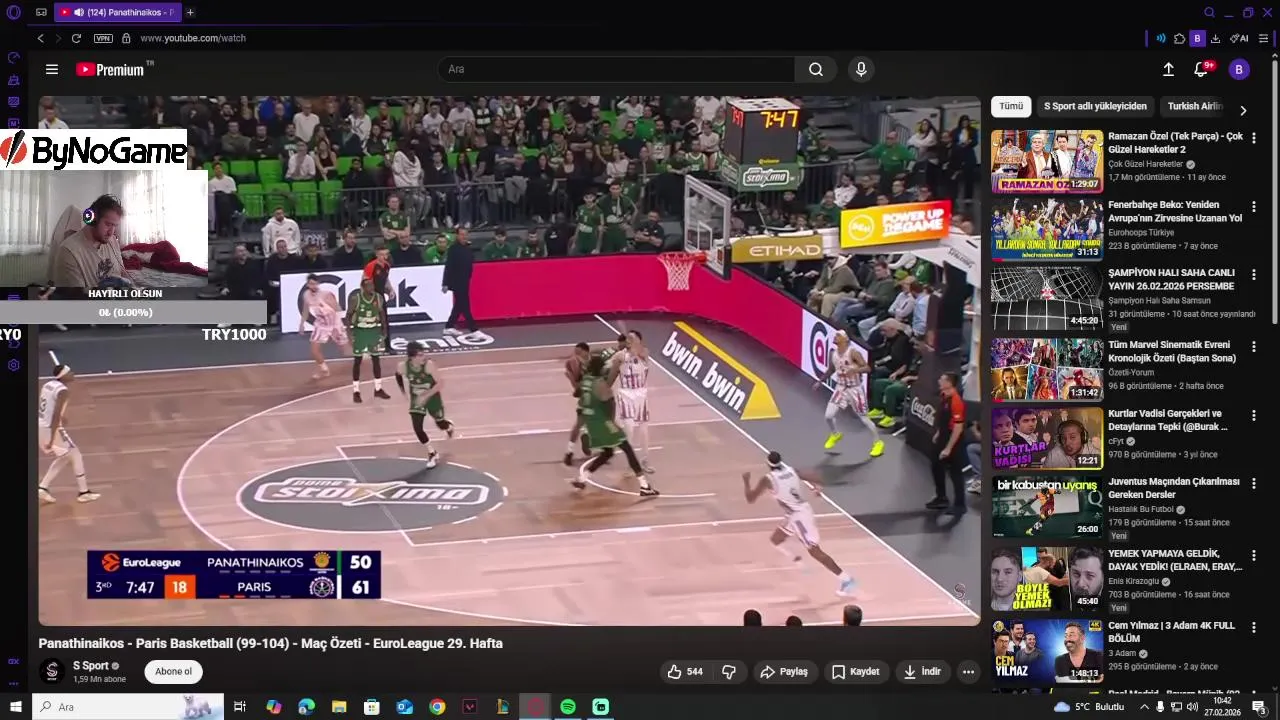Open the browser downloads icon
Viewport: 1280px width, 720px height.
click(x=1215, y=38)
